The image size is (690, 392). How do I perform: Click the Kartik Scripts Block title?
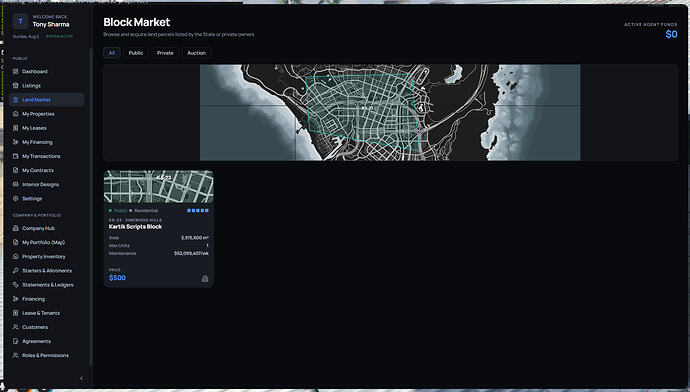click(x=135, y=227)
